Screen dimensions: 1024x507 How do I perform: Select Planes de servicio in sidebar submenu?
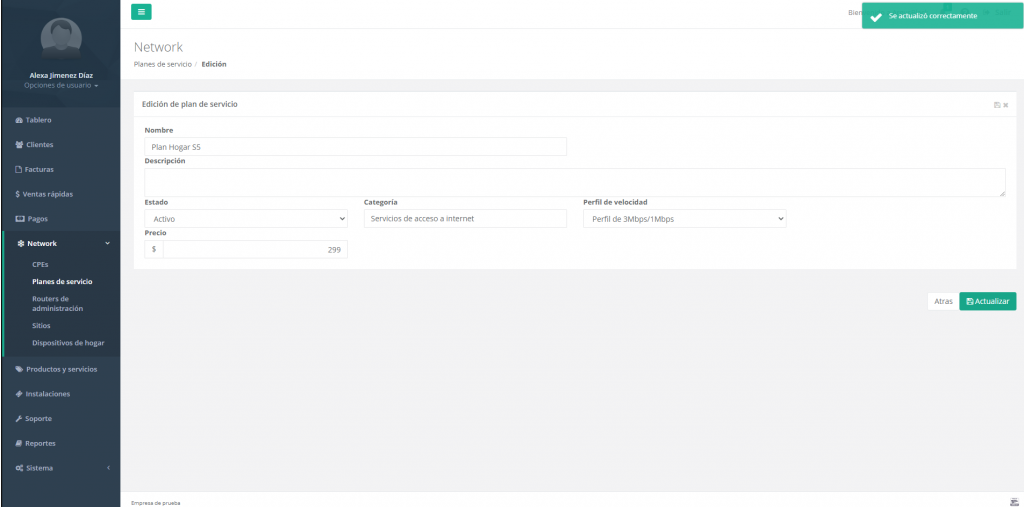point(62,282)
